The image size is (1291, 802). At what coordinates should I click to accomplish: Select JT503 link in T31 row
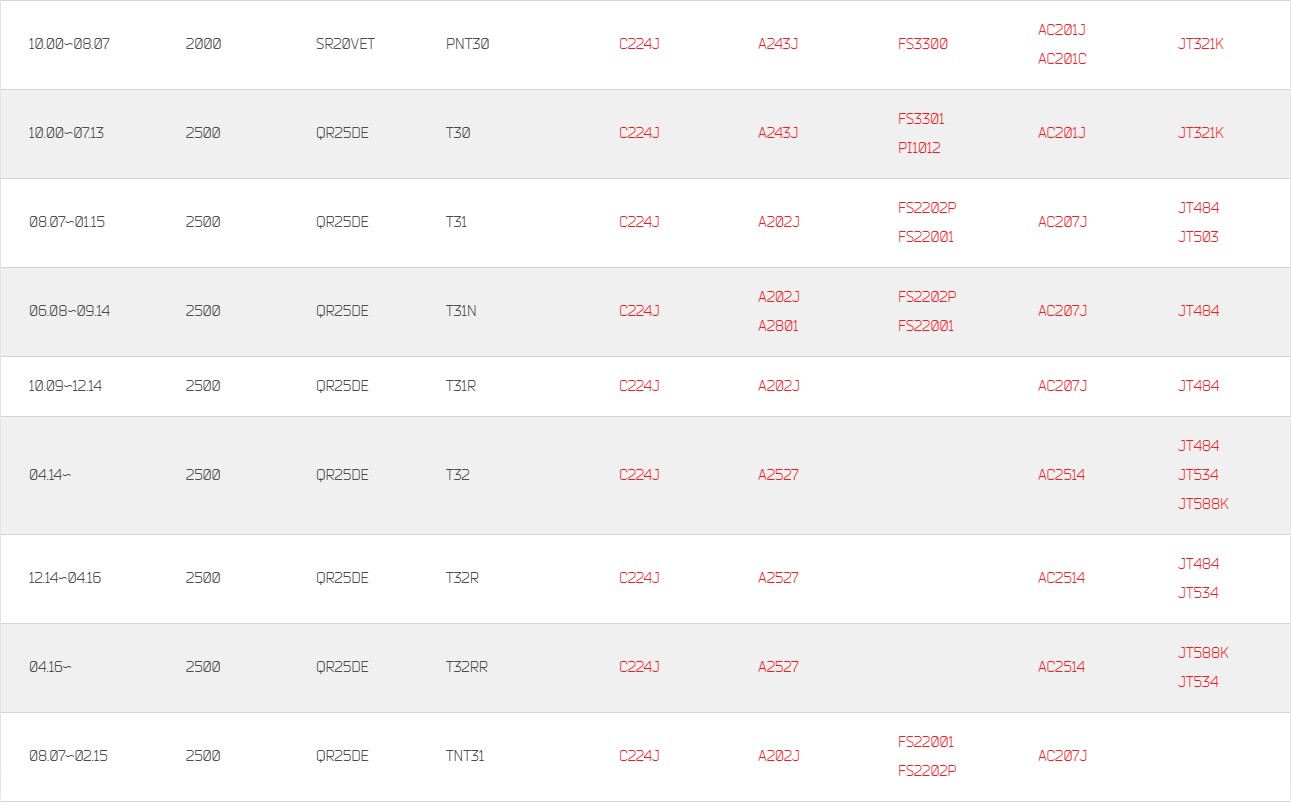pos(1198,237)
